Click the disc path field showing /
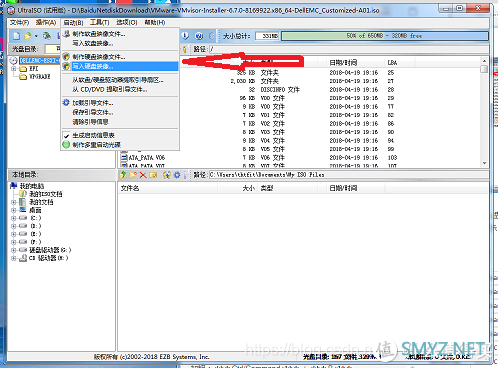 coord(348,49)
